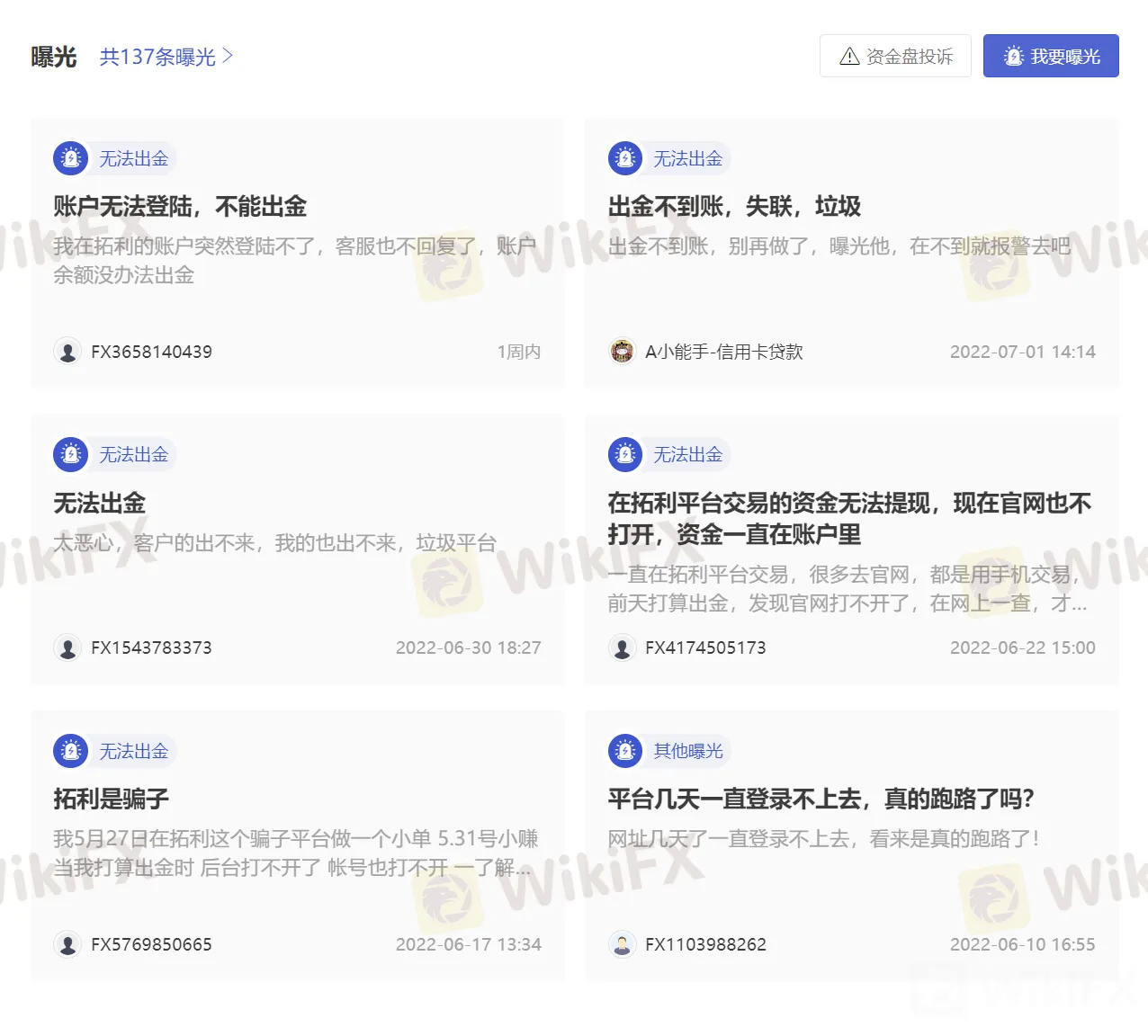
Task: Click avatar of user FX3658140439
Action: click(67, 352)
